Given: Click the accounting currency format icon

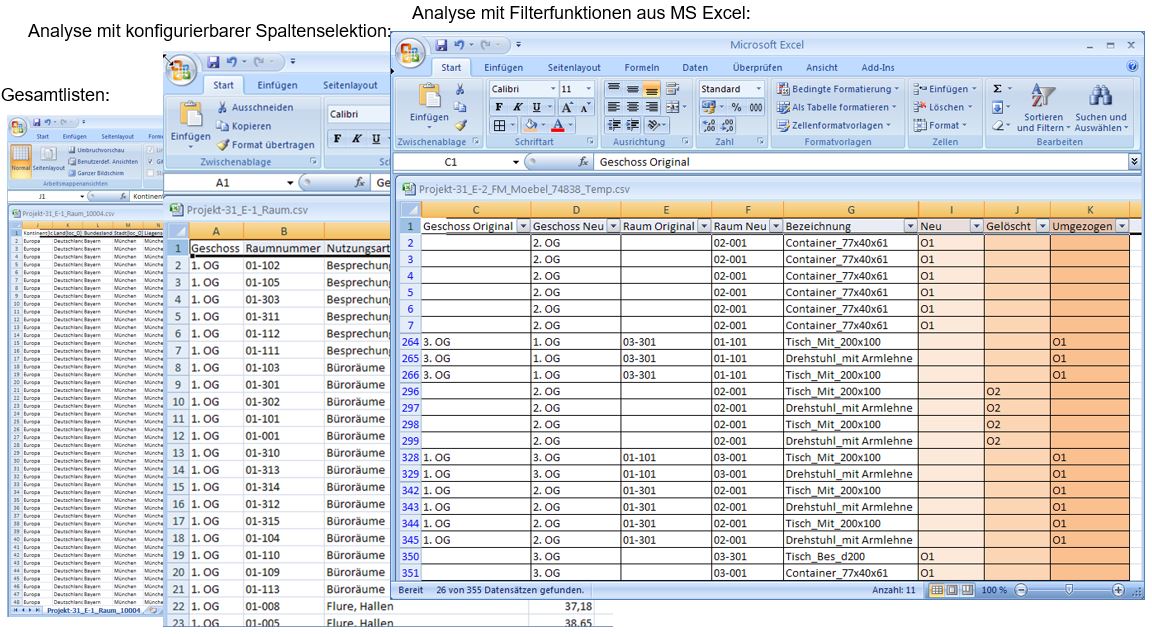Looking at the screenshot, I should [x=708, y=107].
